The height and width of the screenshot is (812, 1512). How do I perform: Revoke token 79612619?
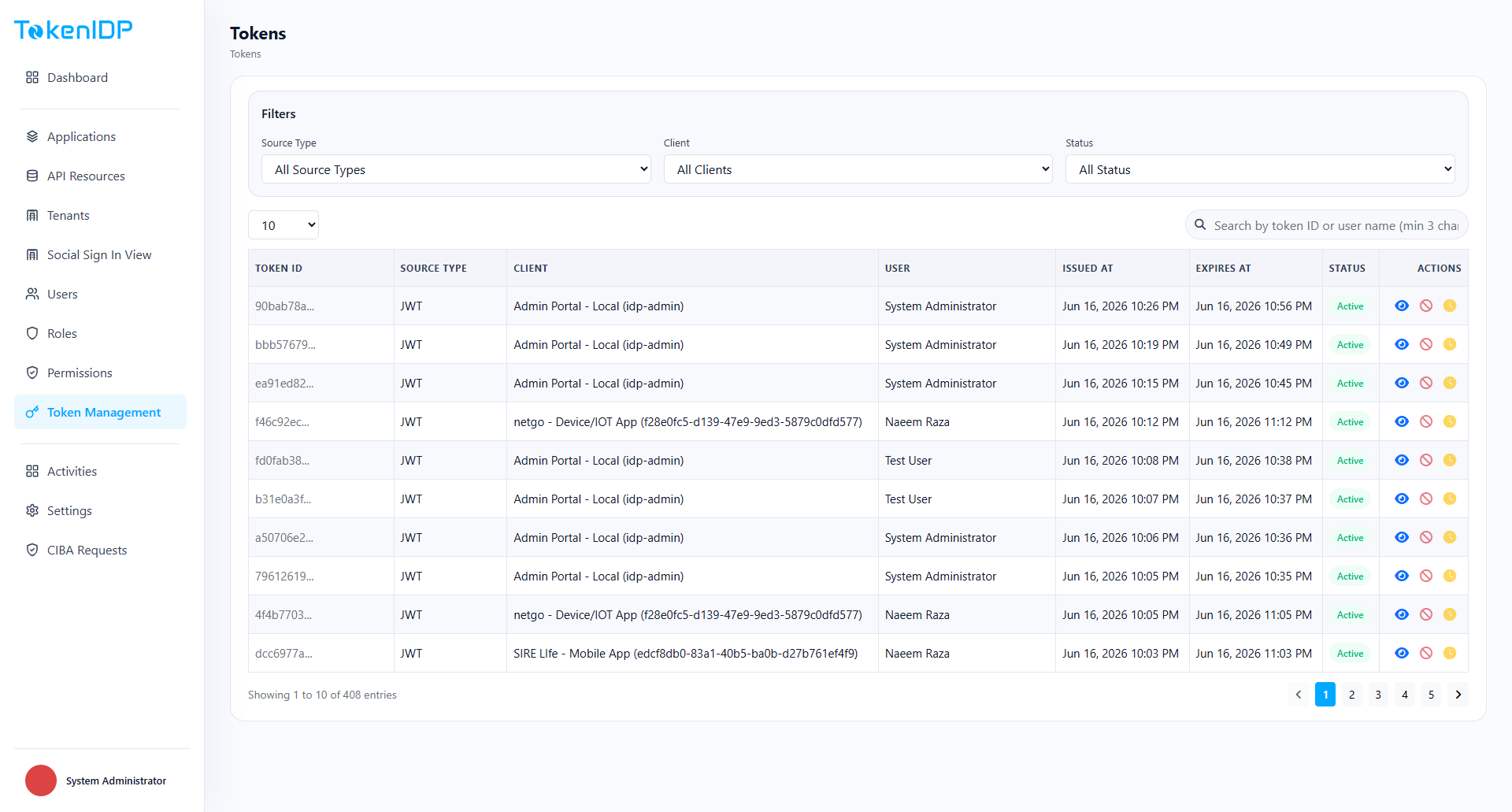[x=1426, y=576]
